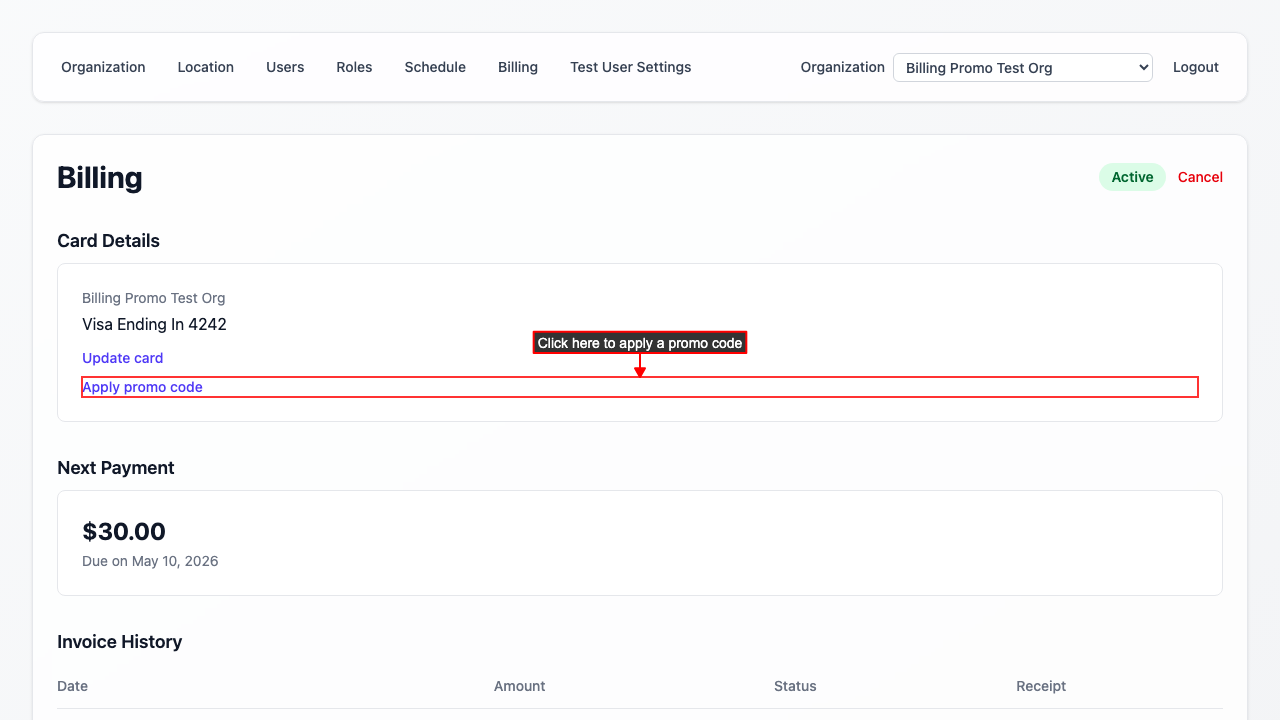Viewport: 1280px width, 720px height.
Task: Click the Amount column header
Action: [x=519, y=686]
